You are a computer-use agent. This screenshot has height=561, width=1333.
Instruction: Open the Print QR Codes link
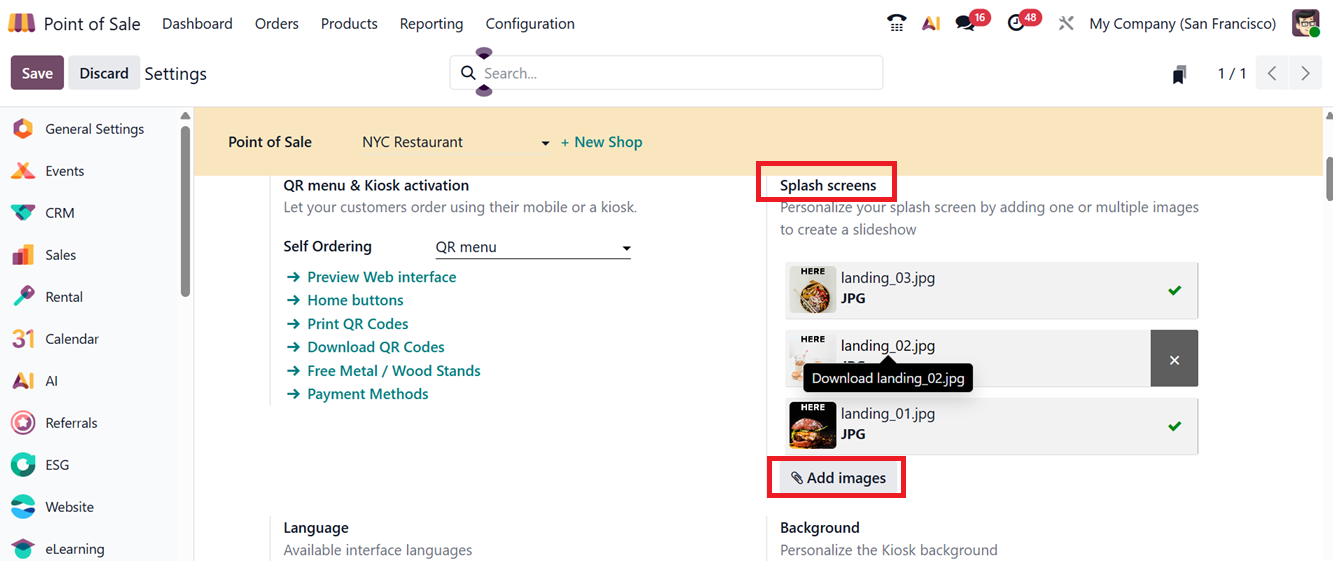point(357,324)
